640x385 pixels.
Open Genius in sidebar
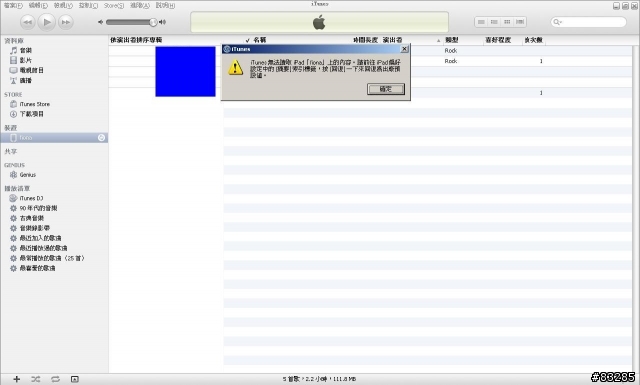(x=27, y=175)
